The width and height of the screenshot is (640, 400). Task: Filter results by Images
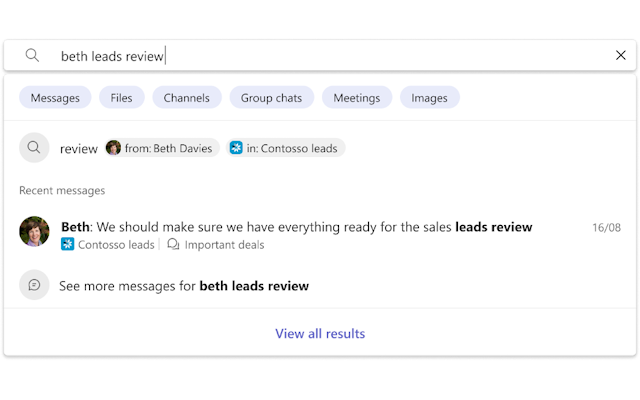(x=430, y=97)
